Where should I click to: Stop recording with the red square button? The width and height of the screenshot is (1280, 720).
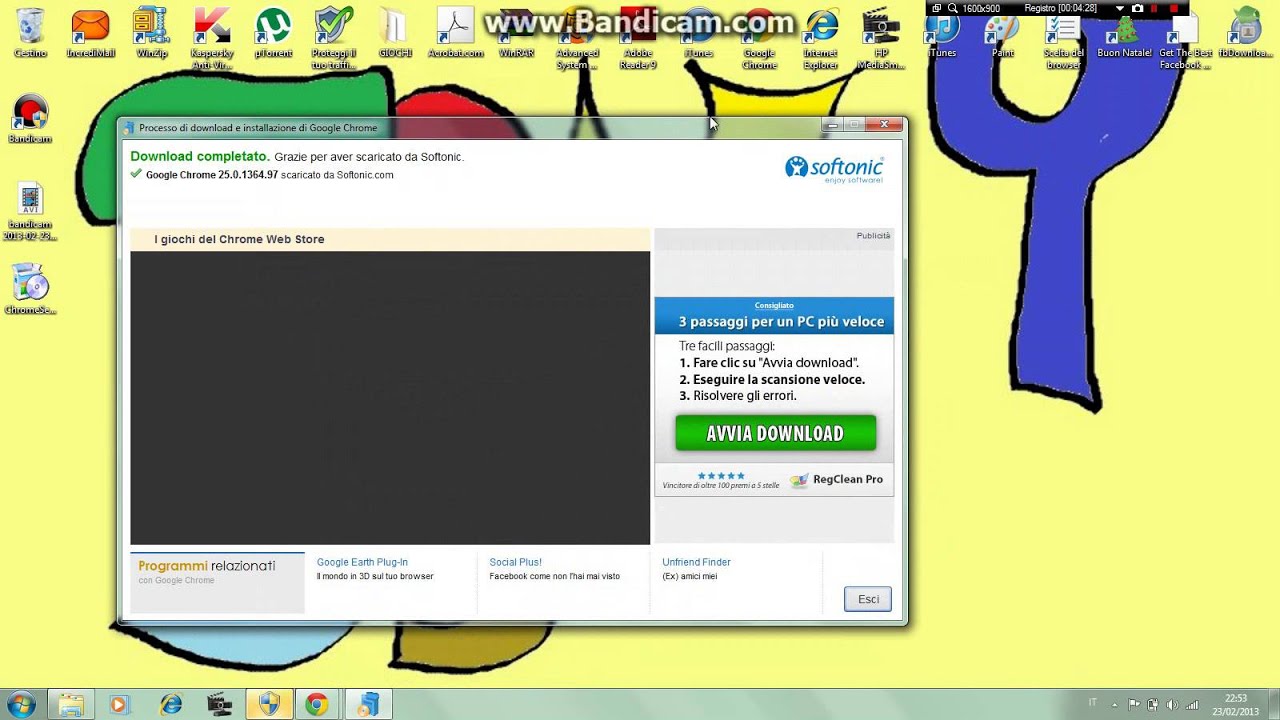(x=1174, y=8)
